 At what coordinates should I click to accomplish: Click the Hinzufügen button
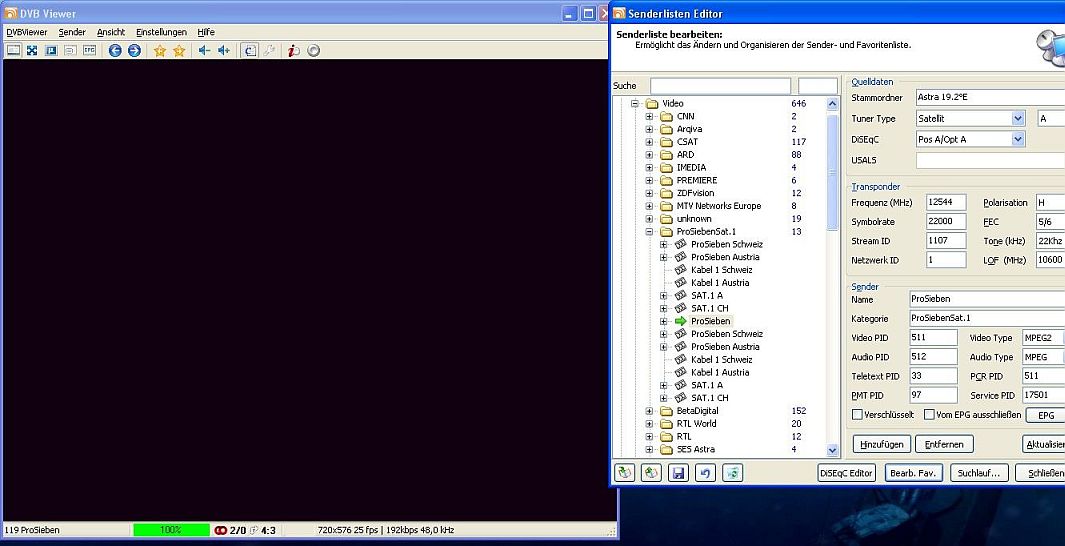(882, 444)
